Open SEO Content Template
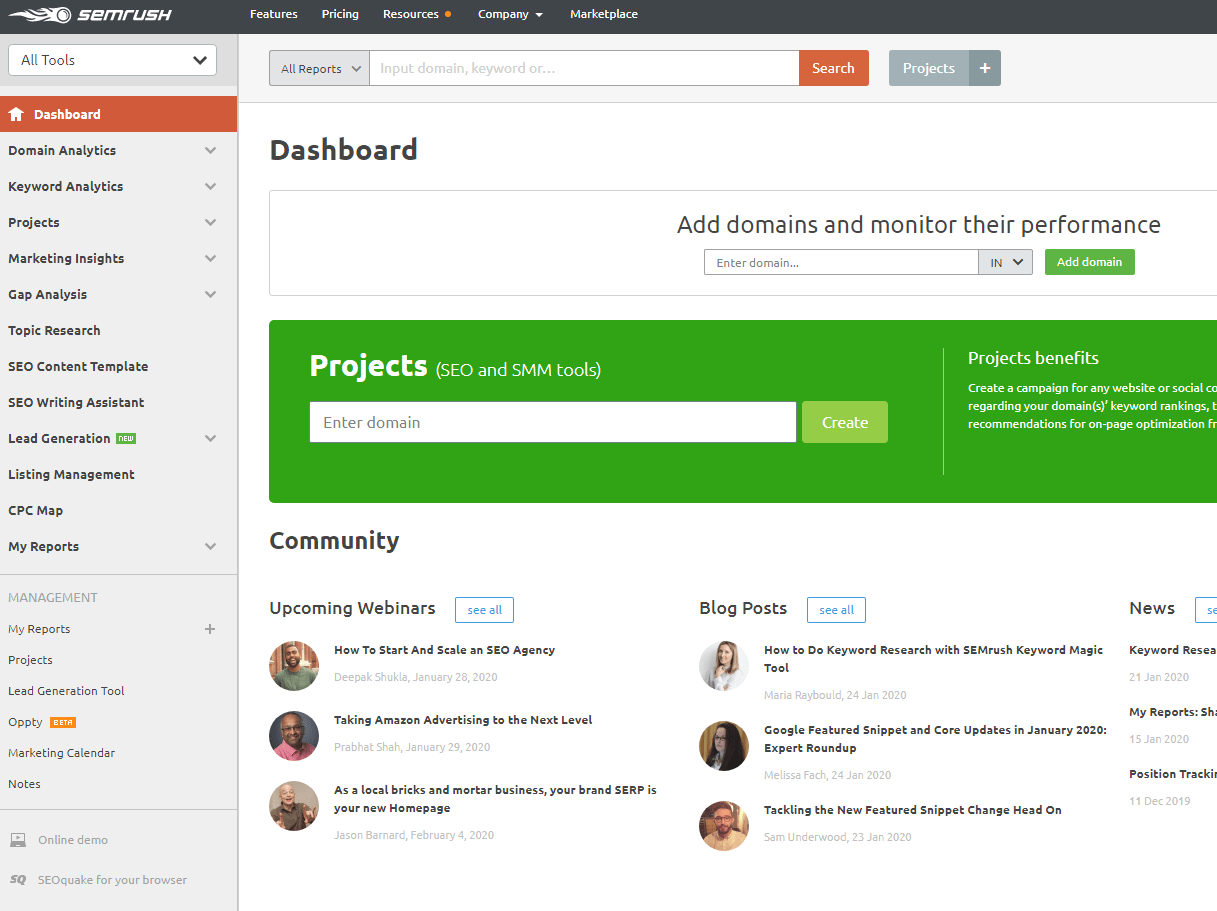This screenshot has height=911, width=1217. click(x=78, y=366)
